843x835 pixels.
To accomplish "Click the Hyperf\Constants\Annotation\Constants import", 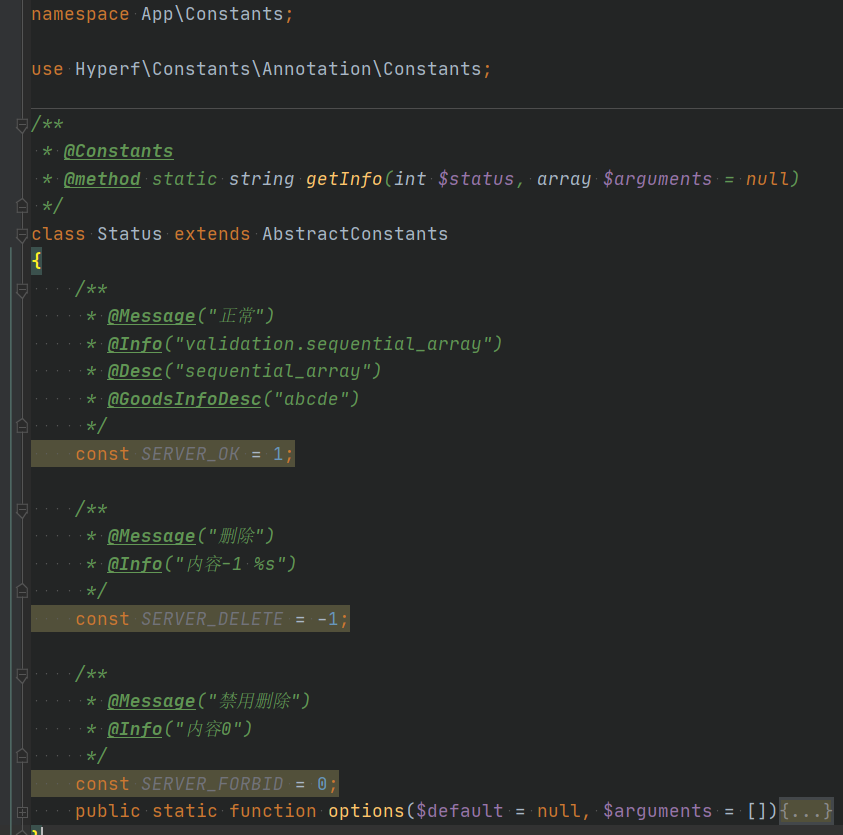I will 278,69.
